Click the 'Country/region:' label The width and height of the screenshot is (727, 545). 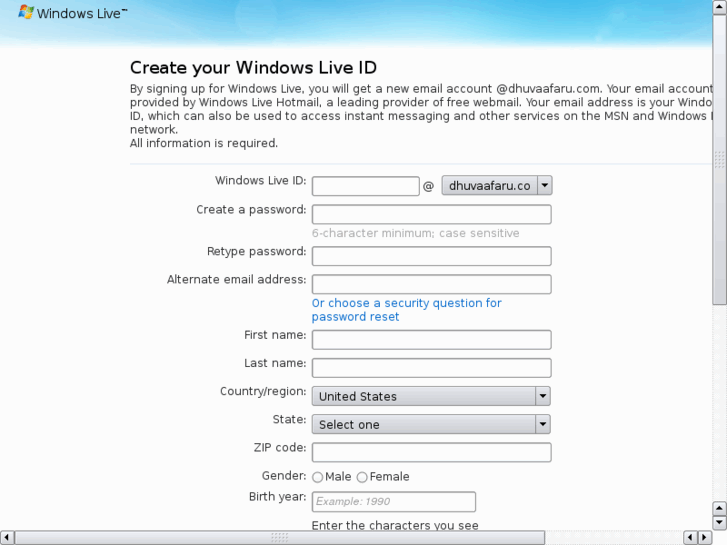click(x=263, y=391)
